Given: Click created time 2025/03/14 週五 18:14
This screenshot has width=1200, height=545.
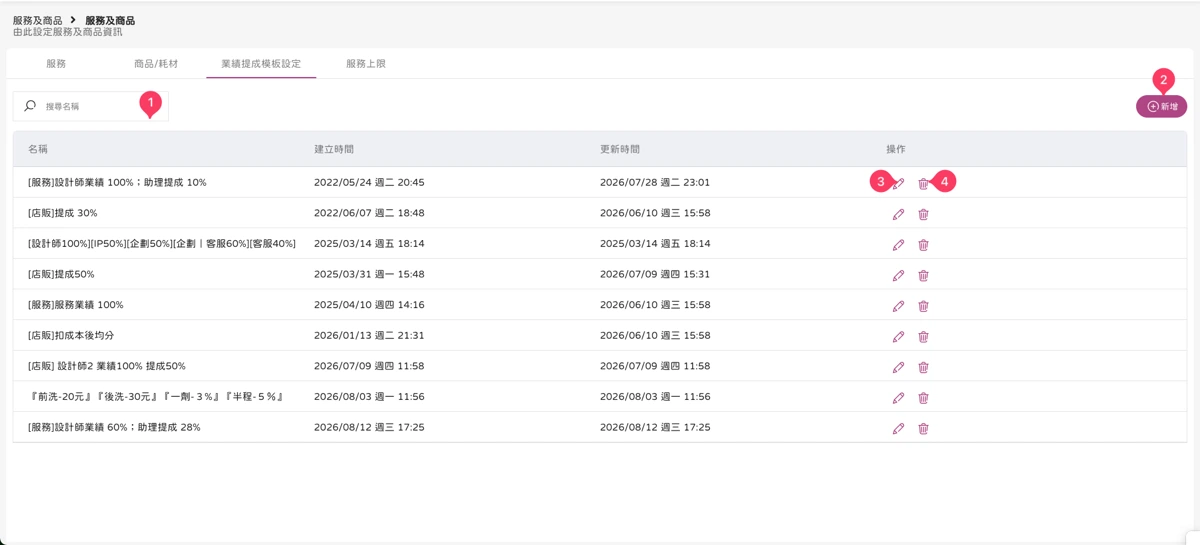Looking at the screenshot, I should (x=369, y=244).
